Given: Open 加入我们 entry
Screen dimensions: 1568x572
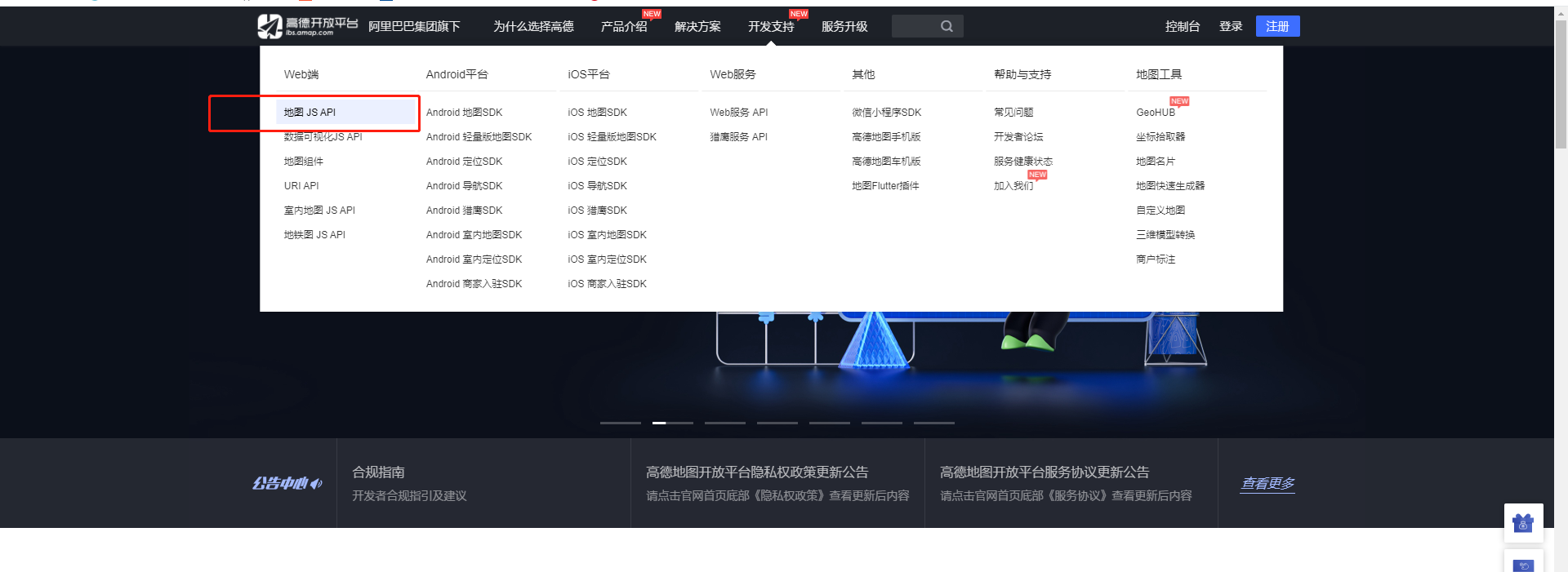Looking at the screenshot, I should pos(1013,186).
